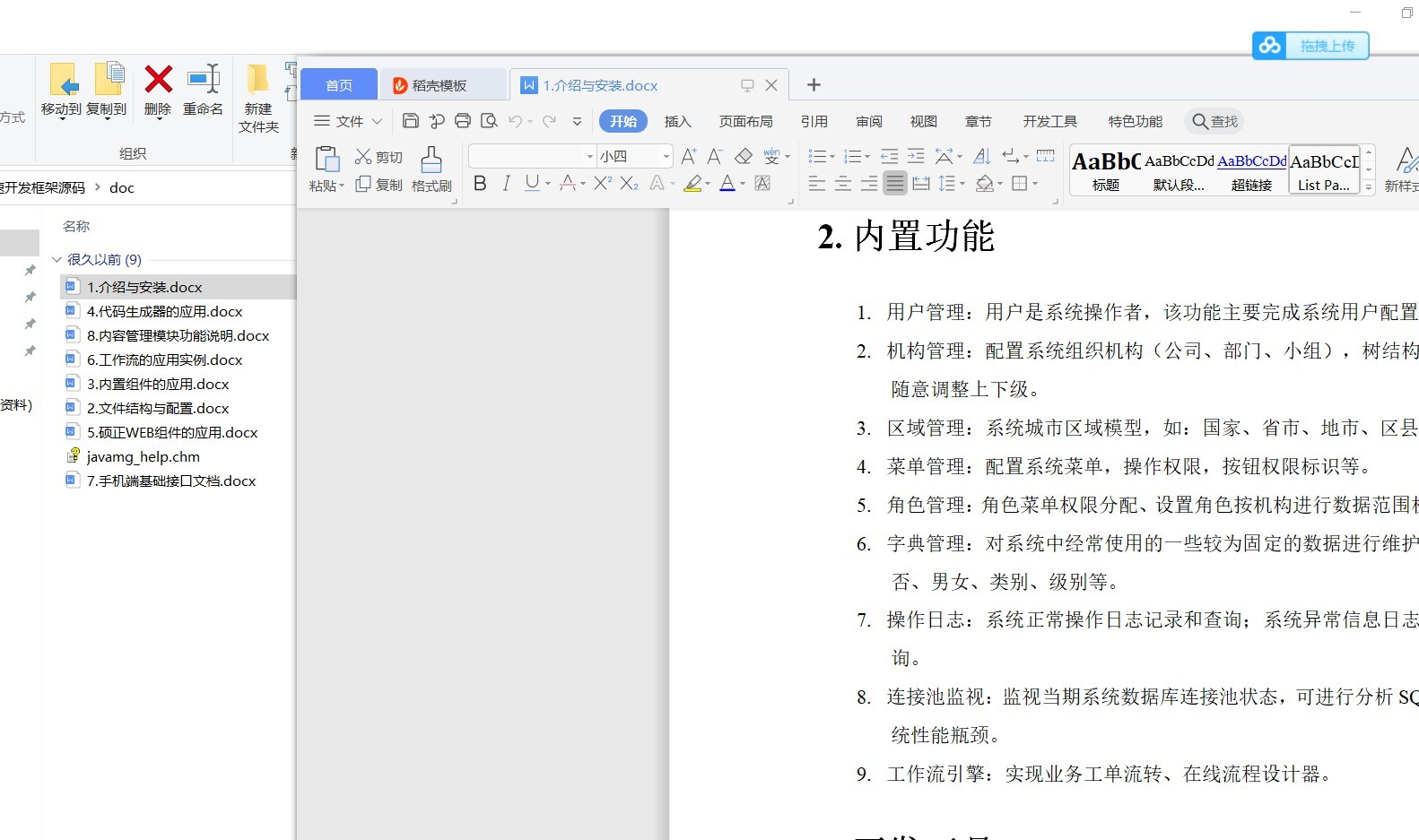Click 重命名 Rename in Explorer ribbon
Image resolution: width=1419 pixels, height=840 pixels.
204,90
